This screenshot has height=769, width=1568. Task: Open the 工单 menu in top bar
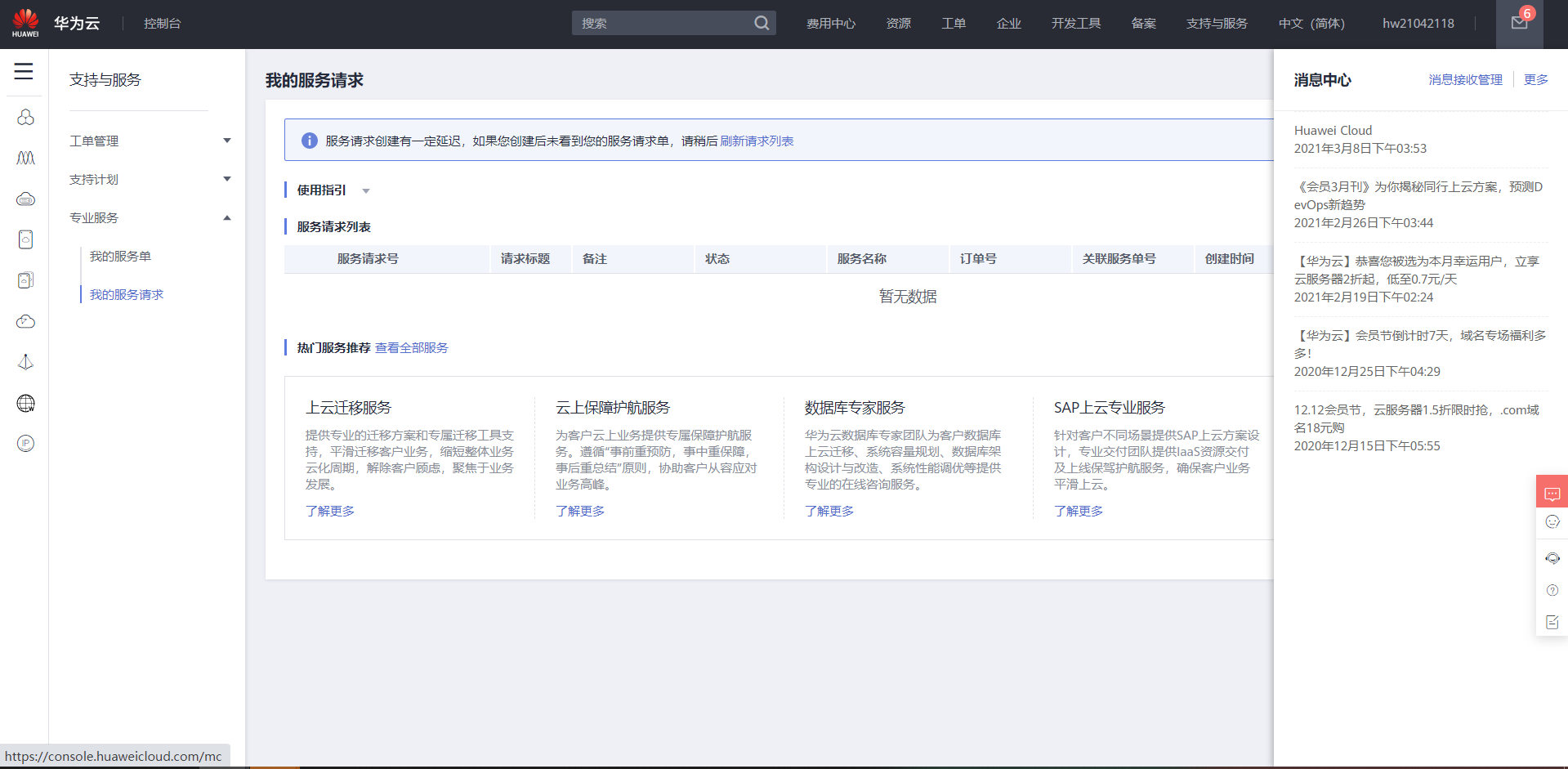coord(954,23)
